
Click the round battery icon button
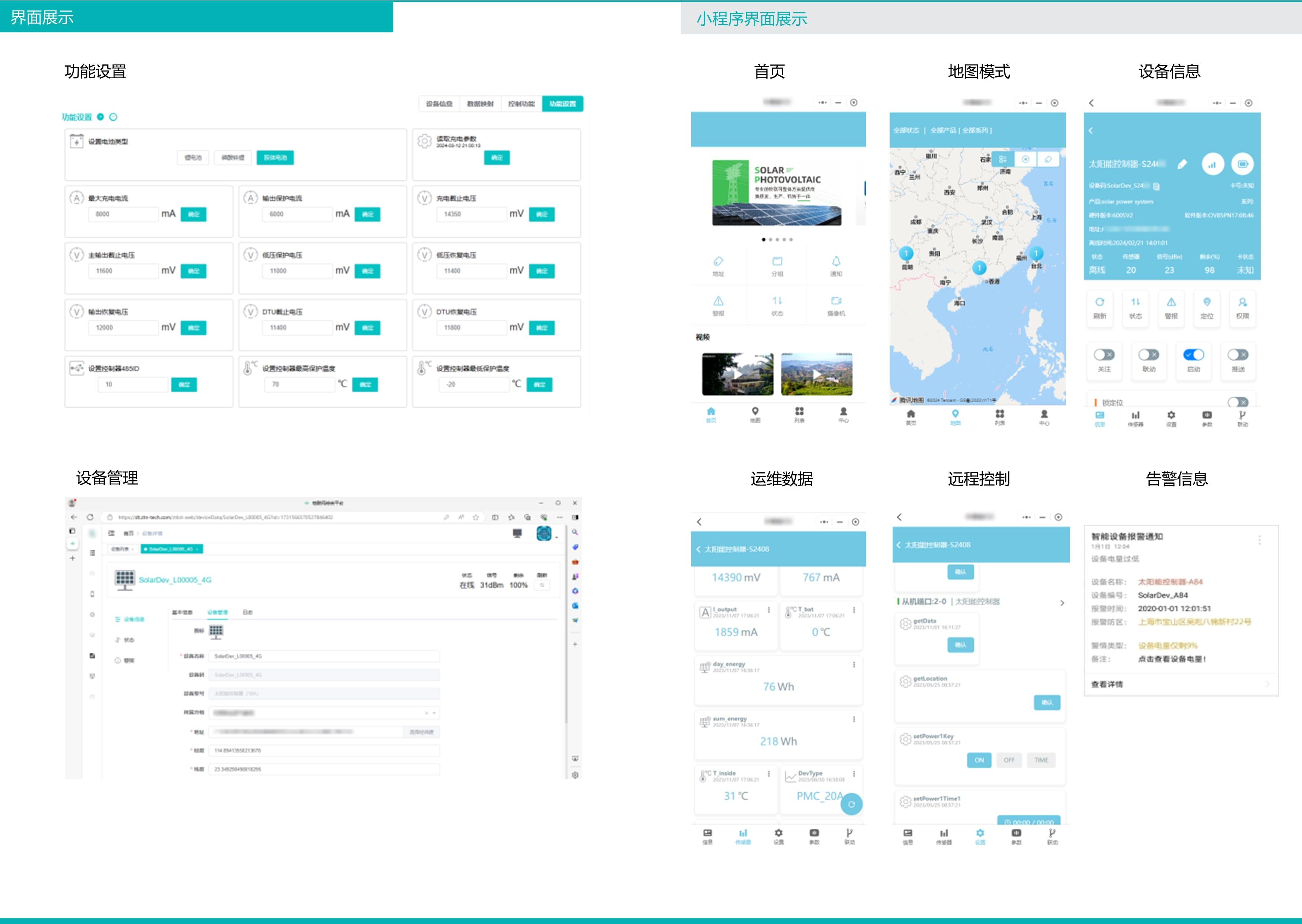(1242, 164)
